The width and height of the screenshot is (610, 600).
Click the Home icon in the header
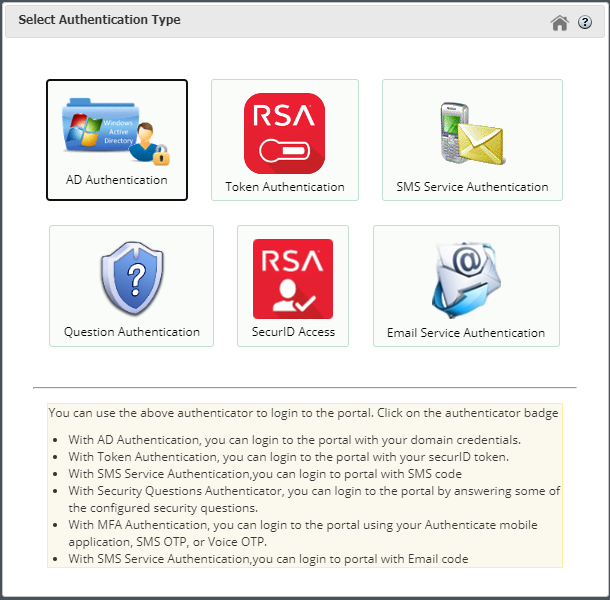coord(559,23)
